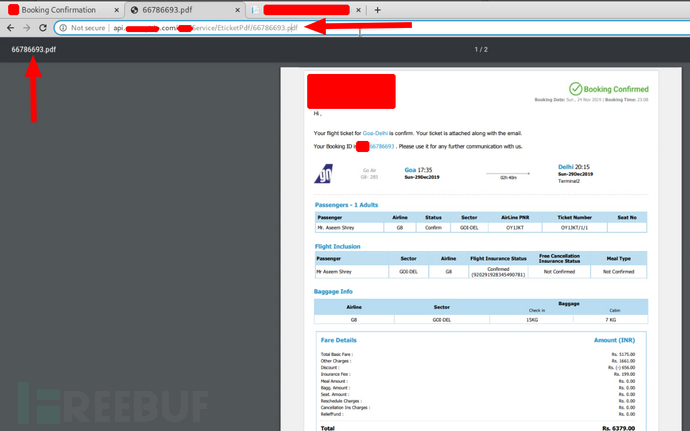Click the AirLine PNR value OY1JKT
690x431 pixels.
click(x=515, y=228)
